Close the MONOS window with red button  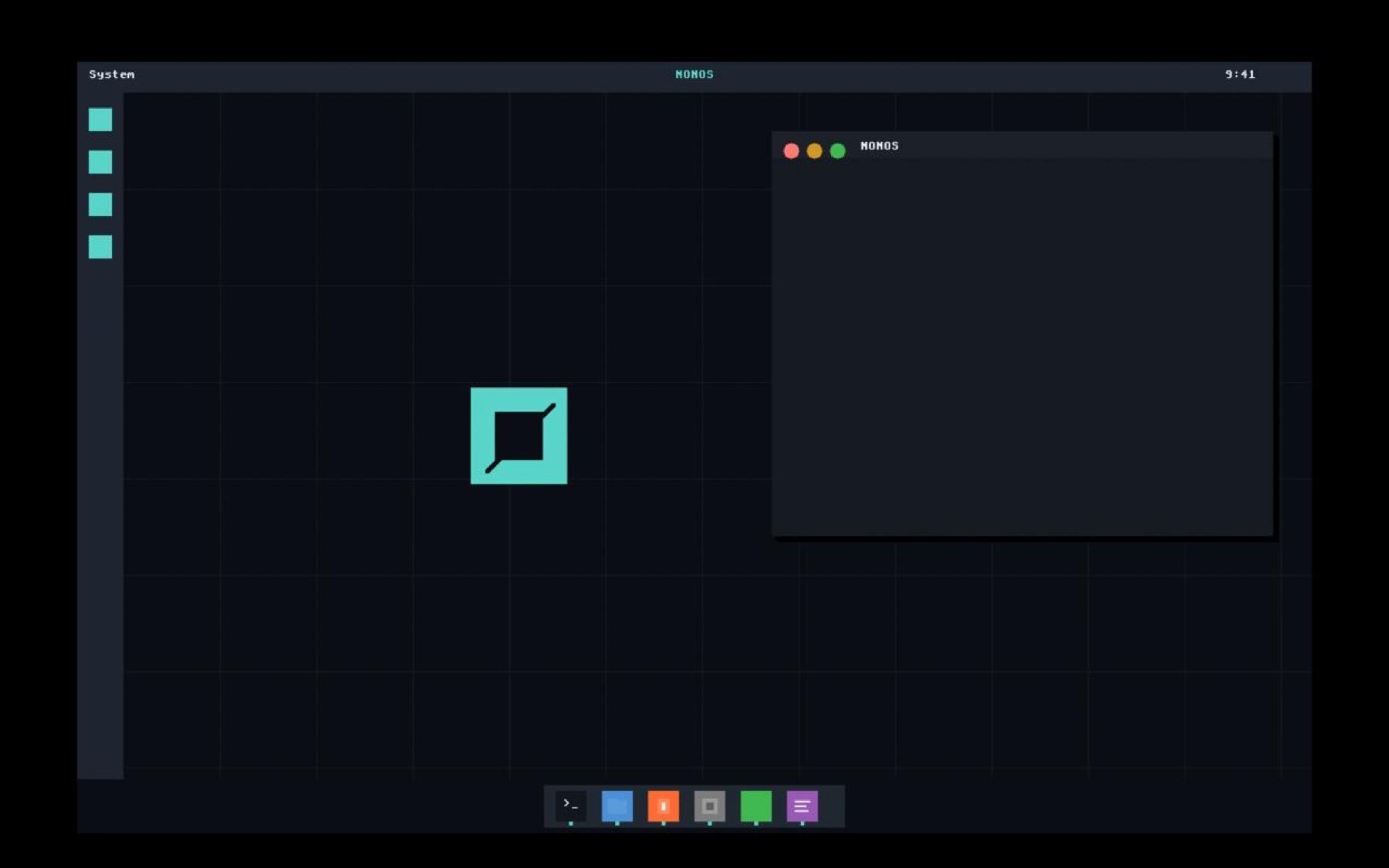click(791, 150)
